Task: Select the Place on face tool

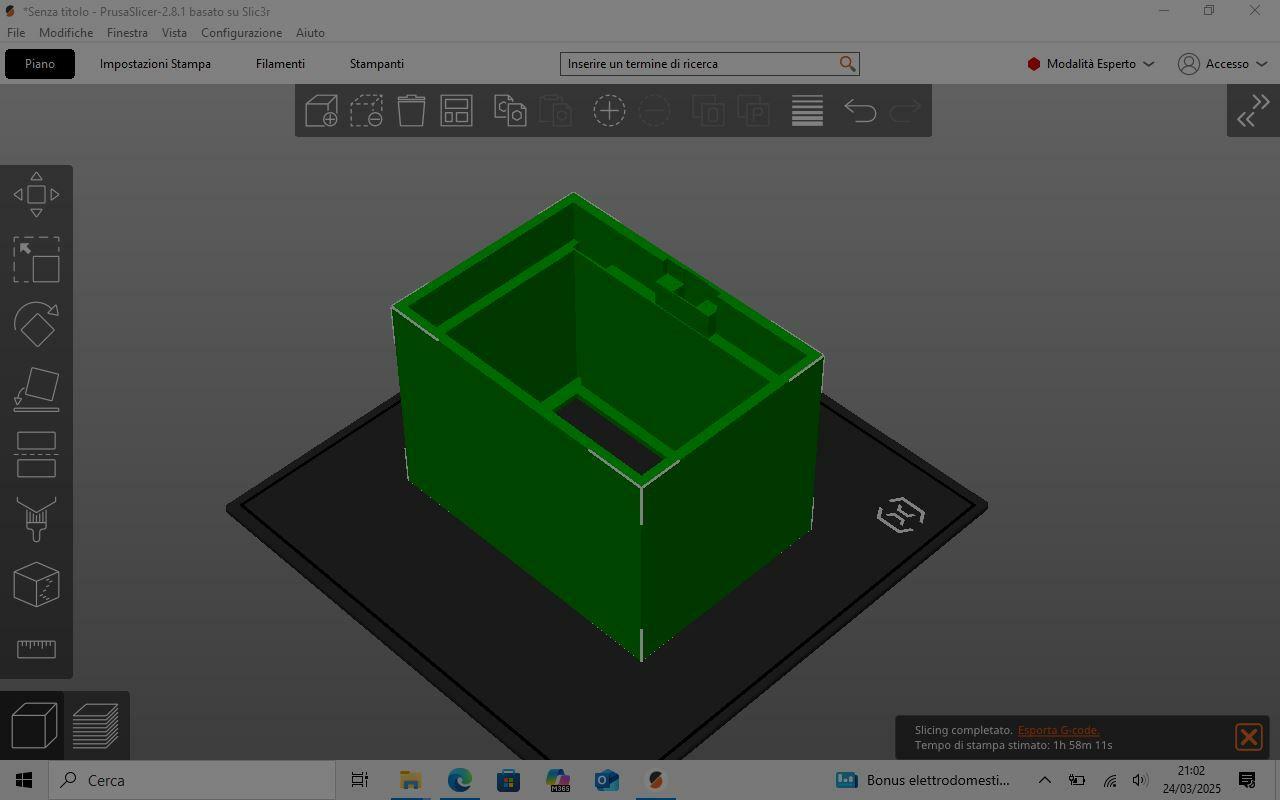Action: point(36,389)
